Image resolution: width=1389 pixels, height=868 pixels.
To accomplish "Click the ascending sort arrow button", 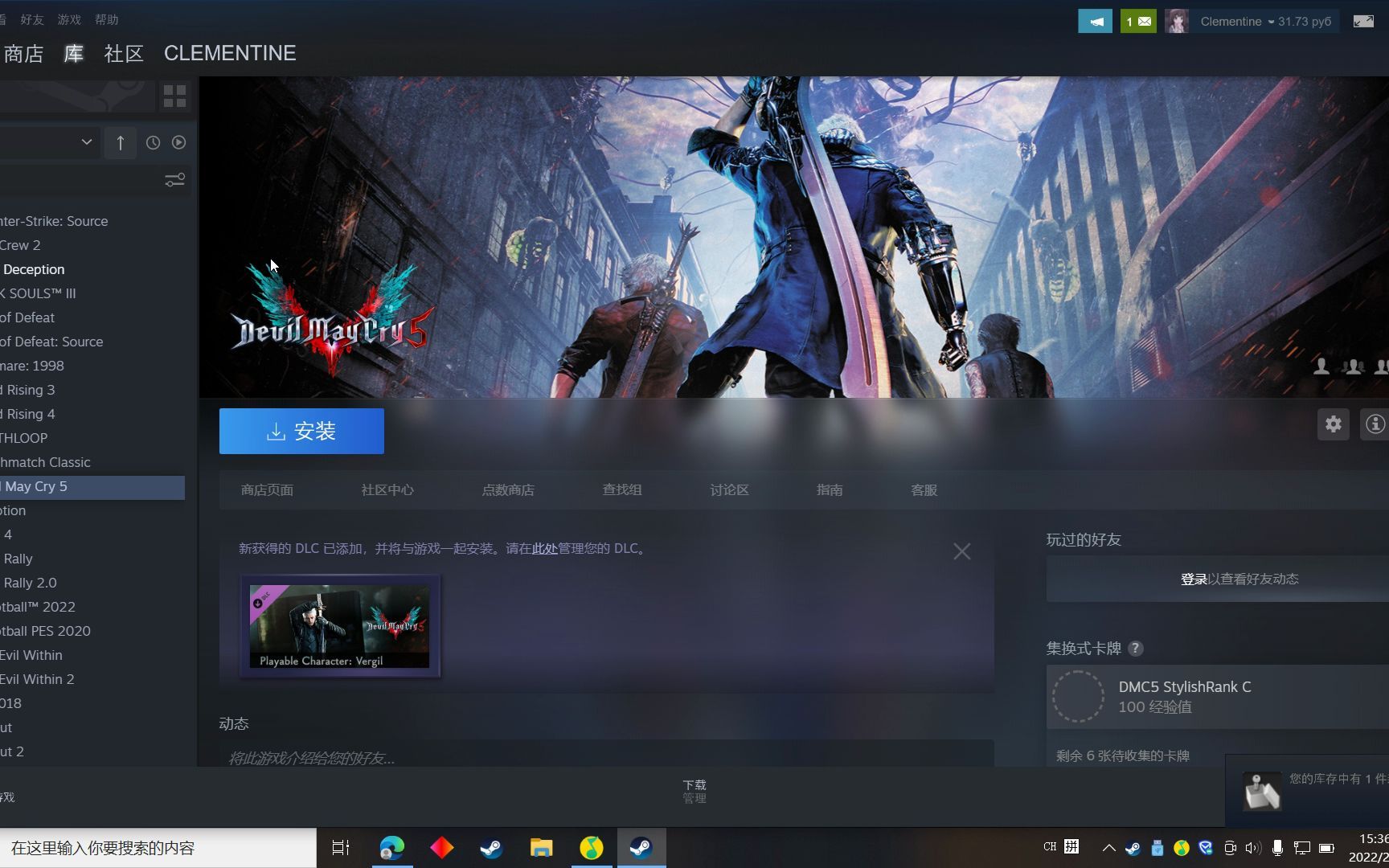I will (x=121, y=142).
